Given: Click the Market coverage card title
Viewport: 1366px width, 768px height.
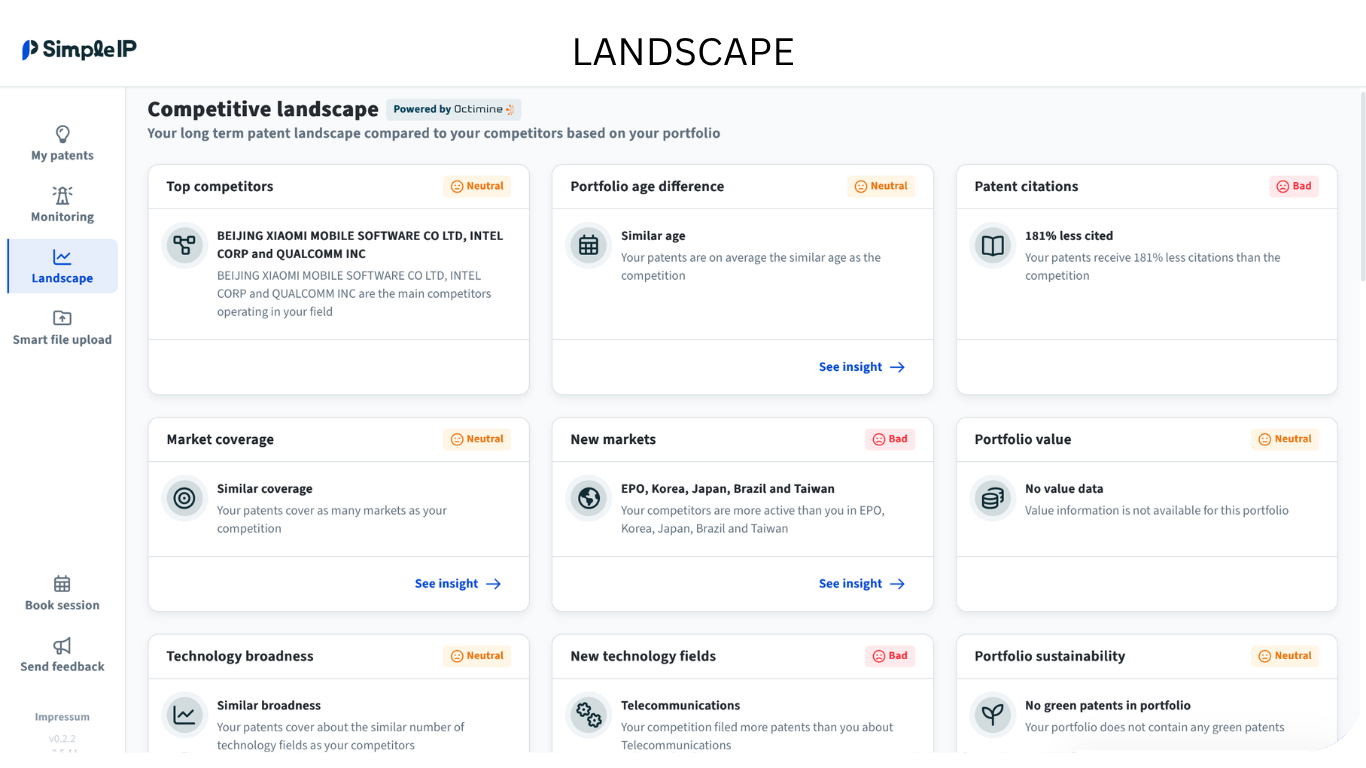Looking at the screenshot, I should 220,439.
